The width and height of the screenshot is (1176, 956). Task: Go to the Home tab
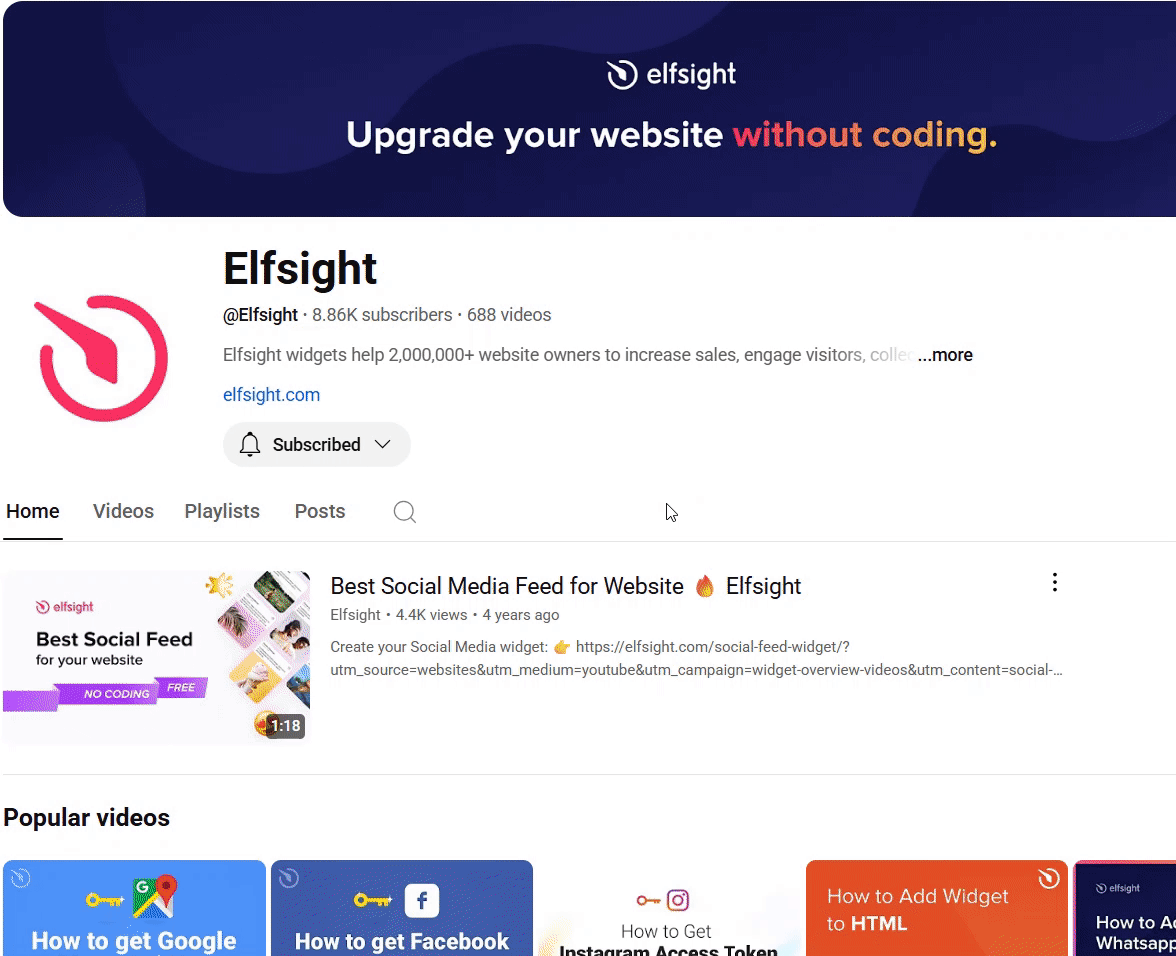click(x=33, y=511)
